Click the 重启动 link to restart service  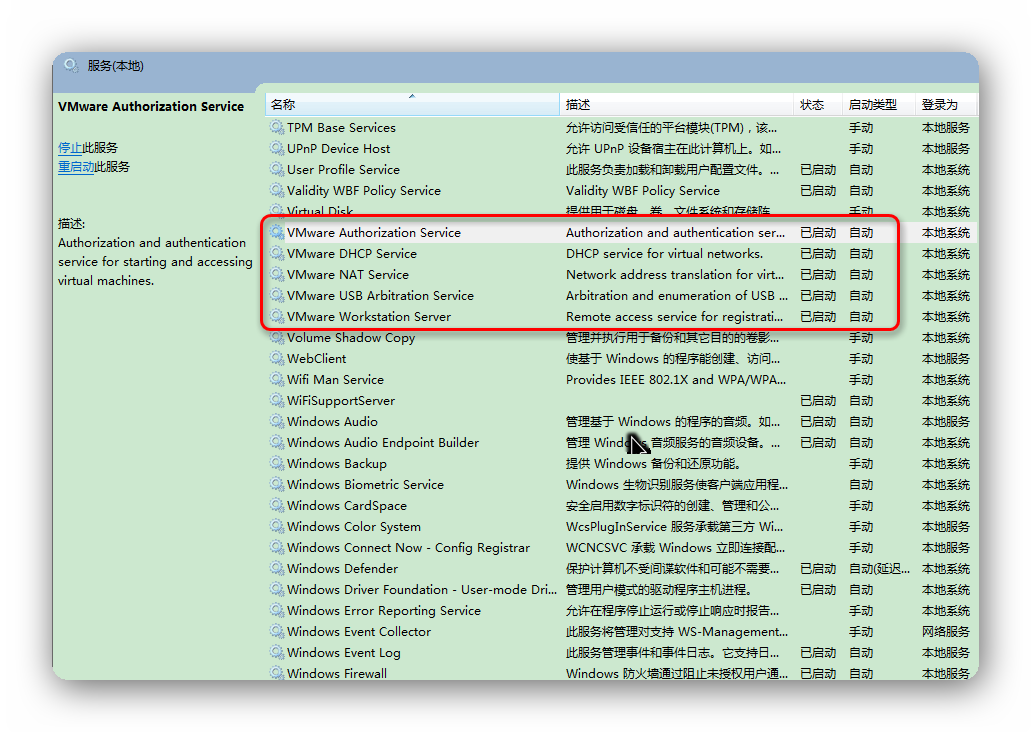point(76,166)
